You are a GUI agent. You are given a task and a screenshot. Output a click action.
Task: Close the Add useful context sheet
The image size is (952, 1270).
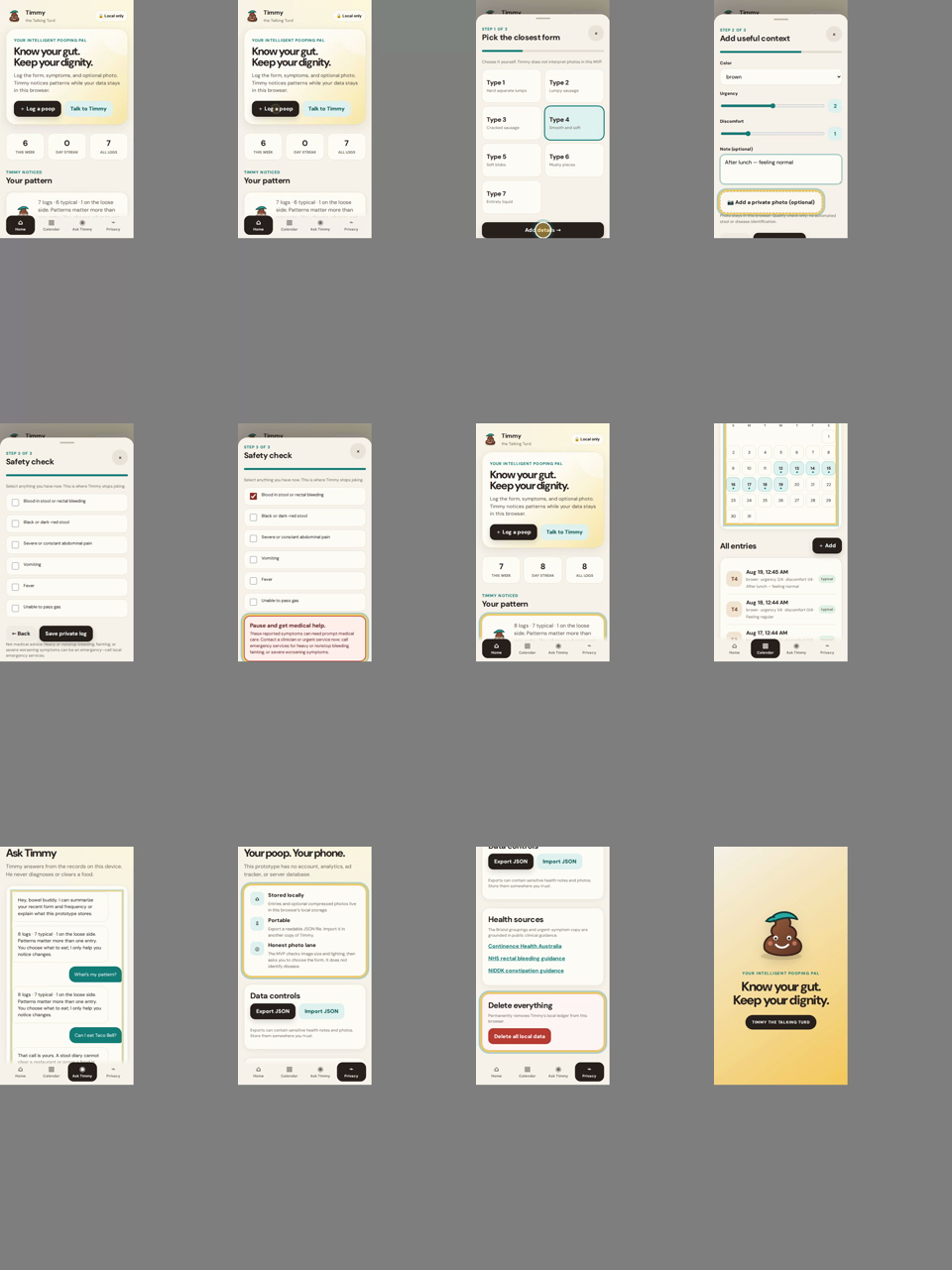point(833,34)
